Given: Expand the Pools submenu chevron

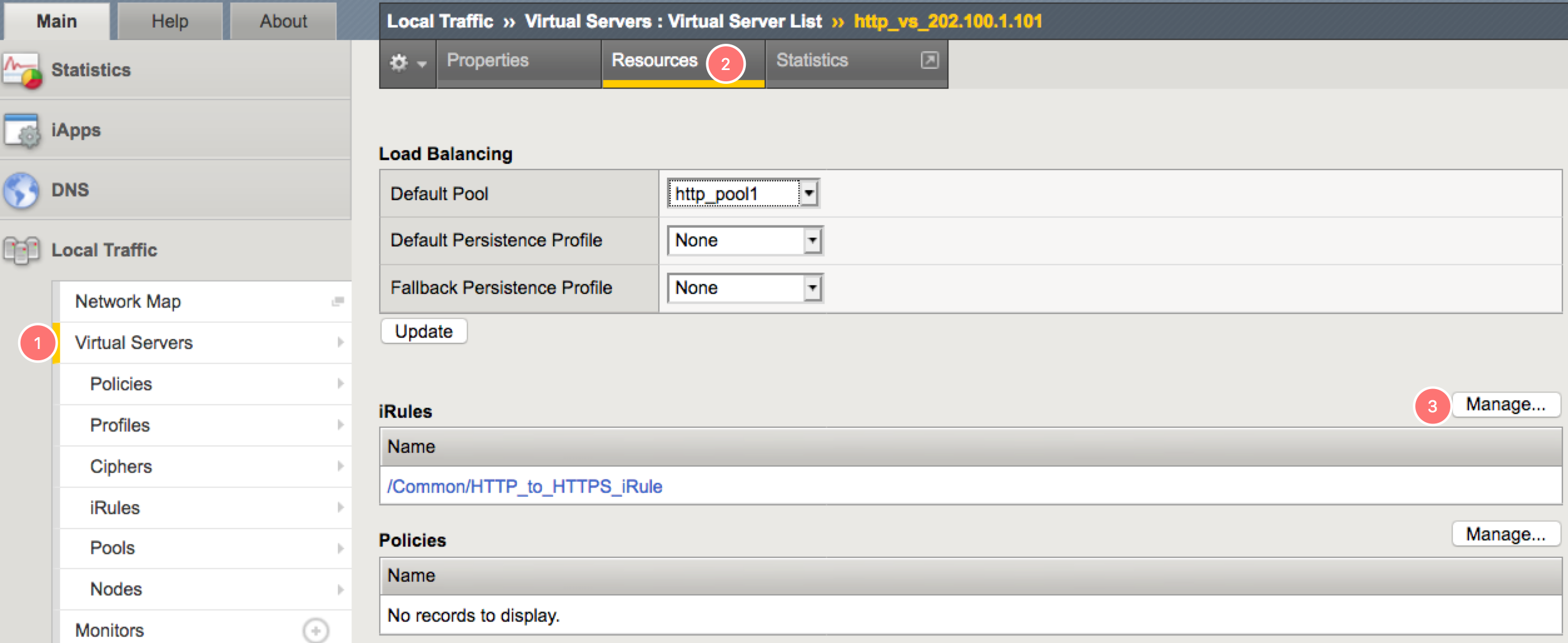Looking at the screenshot, I should point(340,549).
